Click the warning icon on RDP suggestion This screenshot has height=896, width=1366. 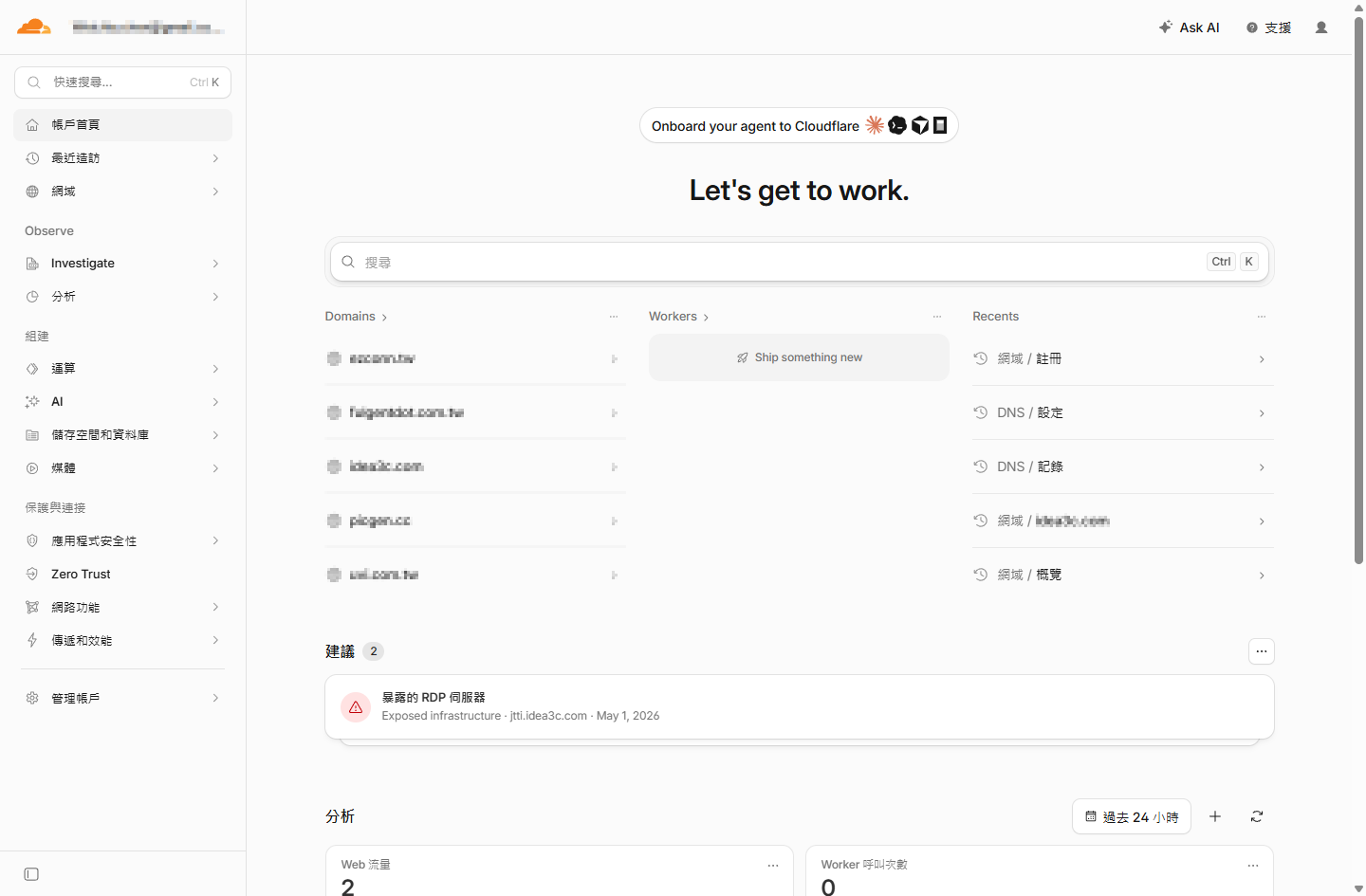pos(356,707)
